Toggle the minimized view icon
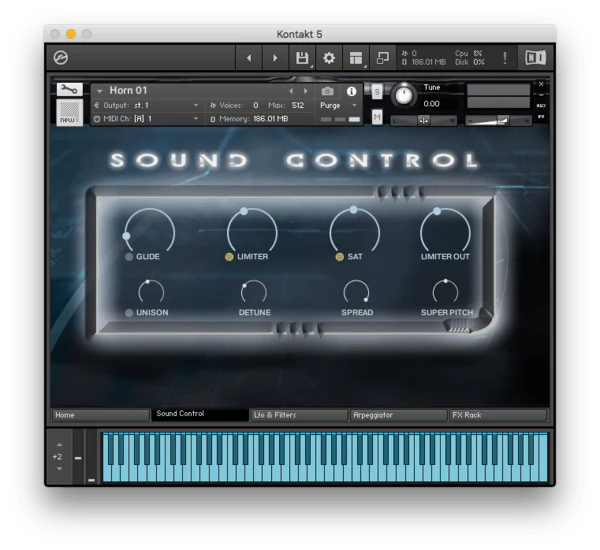The width and height of the screenshot is (600, 550). [383, 58]
